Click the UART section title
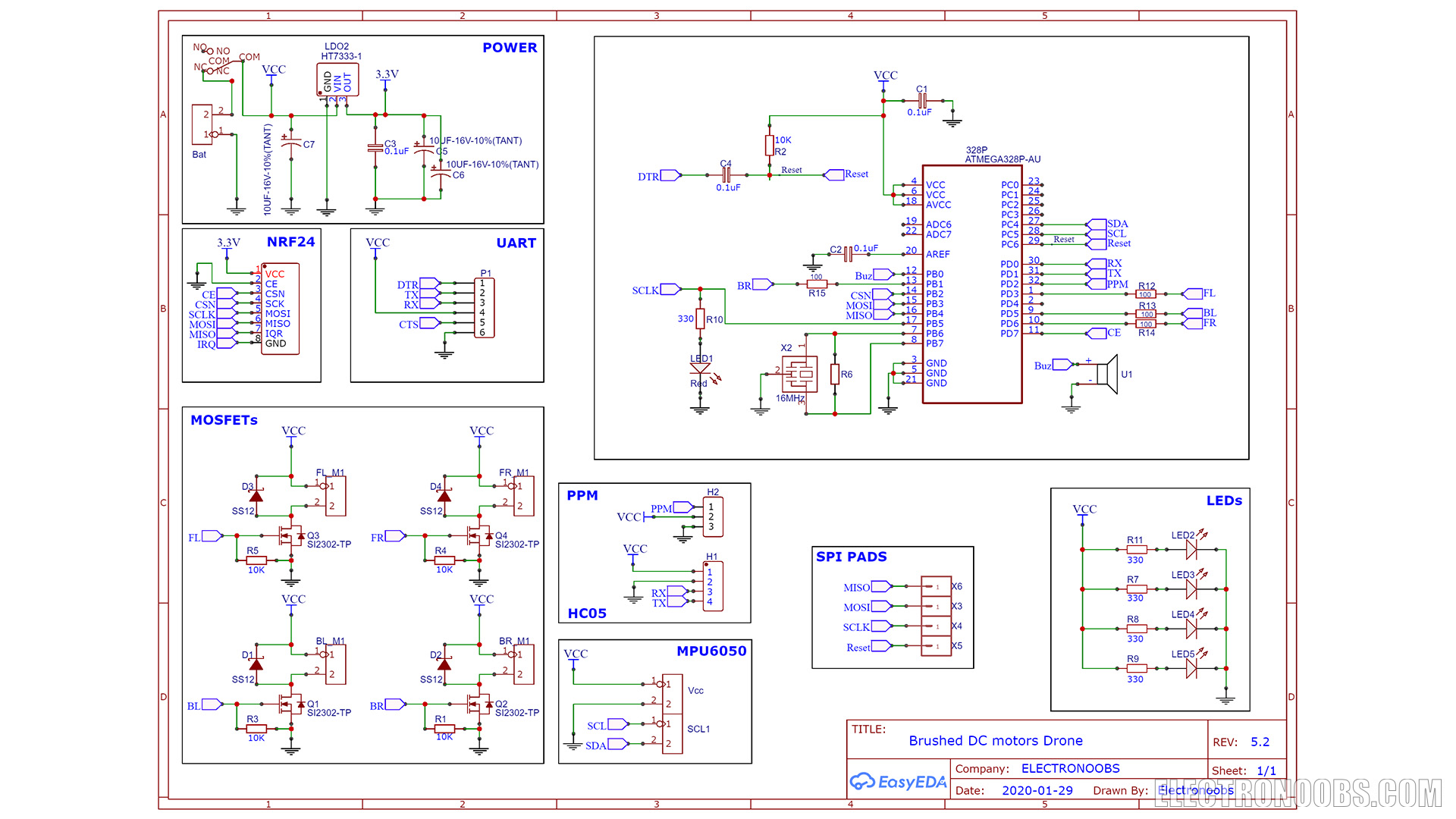This screenshot has width=1456, height=819. pos(516,243)
